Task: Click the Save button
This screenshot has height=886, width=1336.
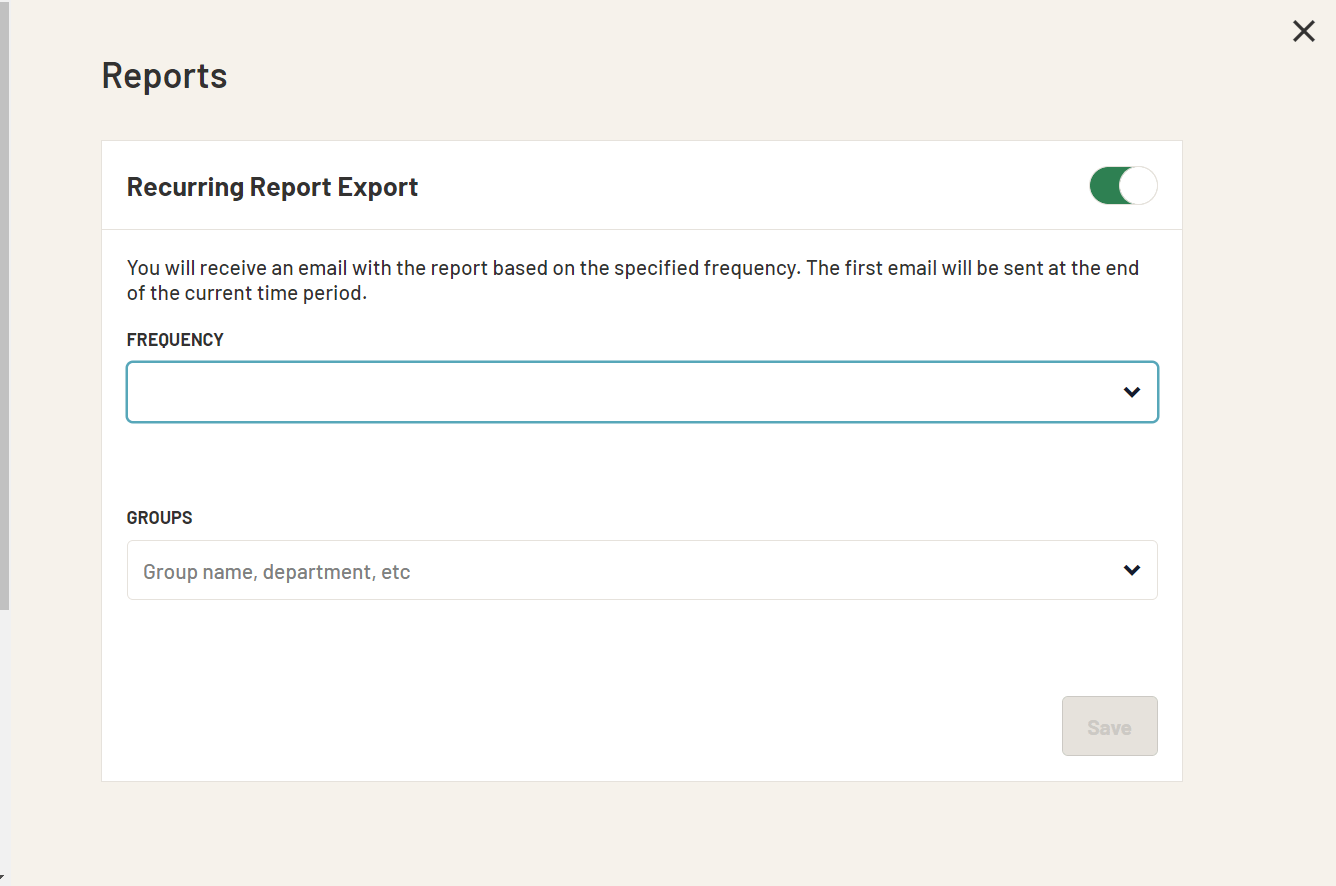Action: pos(1110,726)
